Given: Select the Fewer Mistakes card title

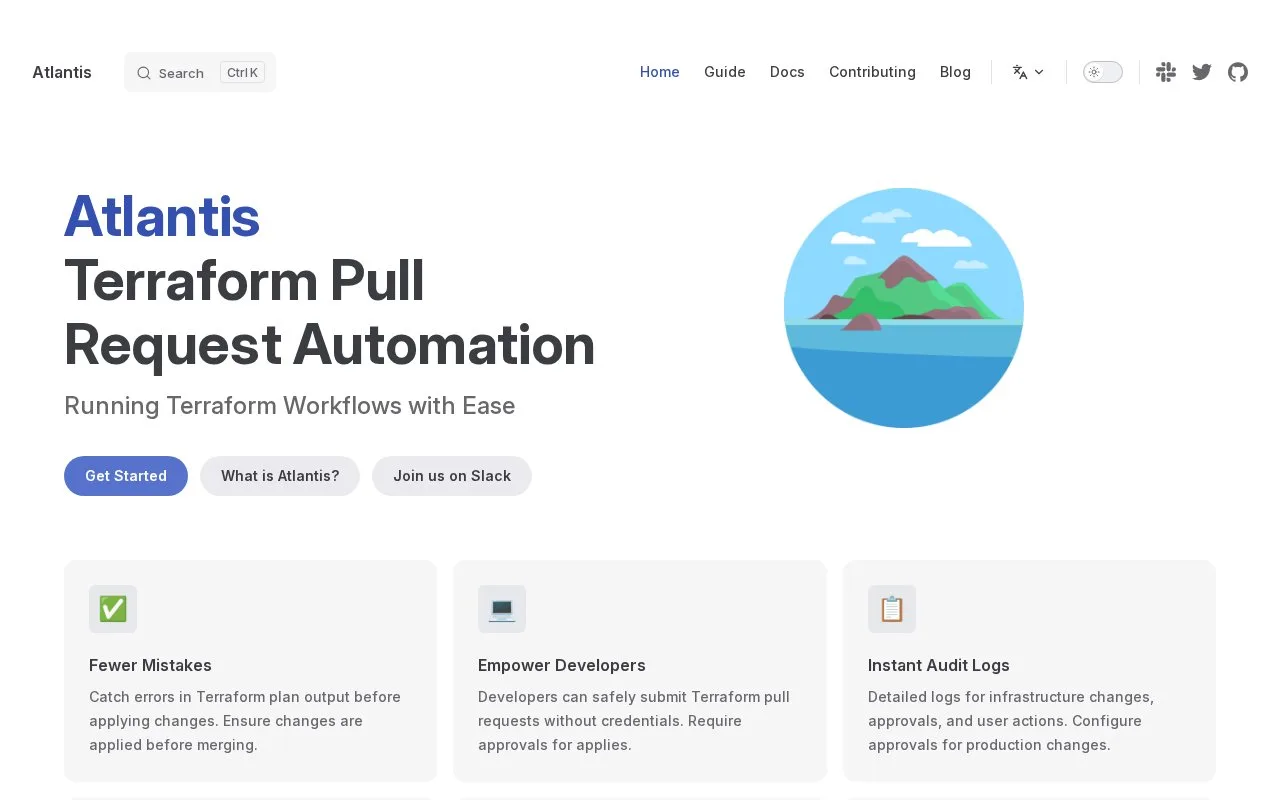Looking at the screenshot, I should coord(150,665).
